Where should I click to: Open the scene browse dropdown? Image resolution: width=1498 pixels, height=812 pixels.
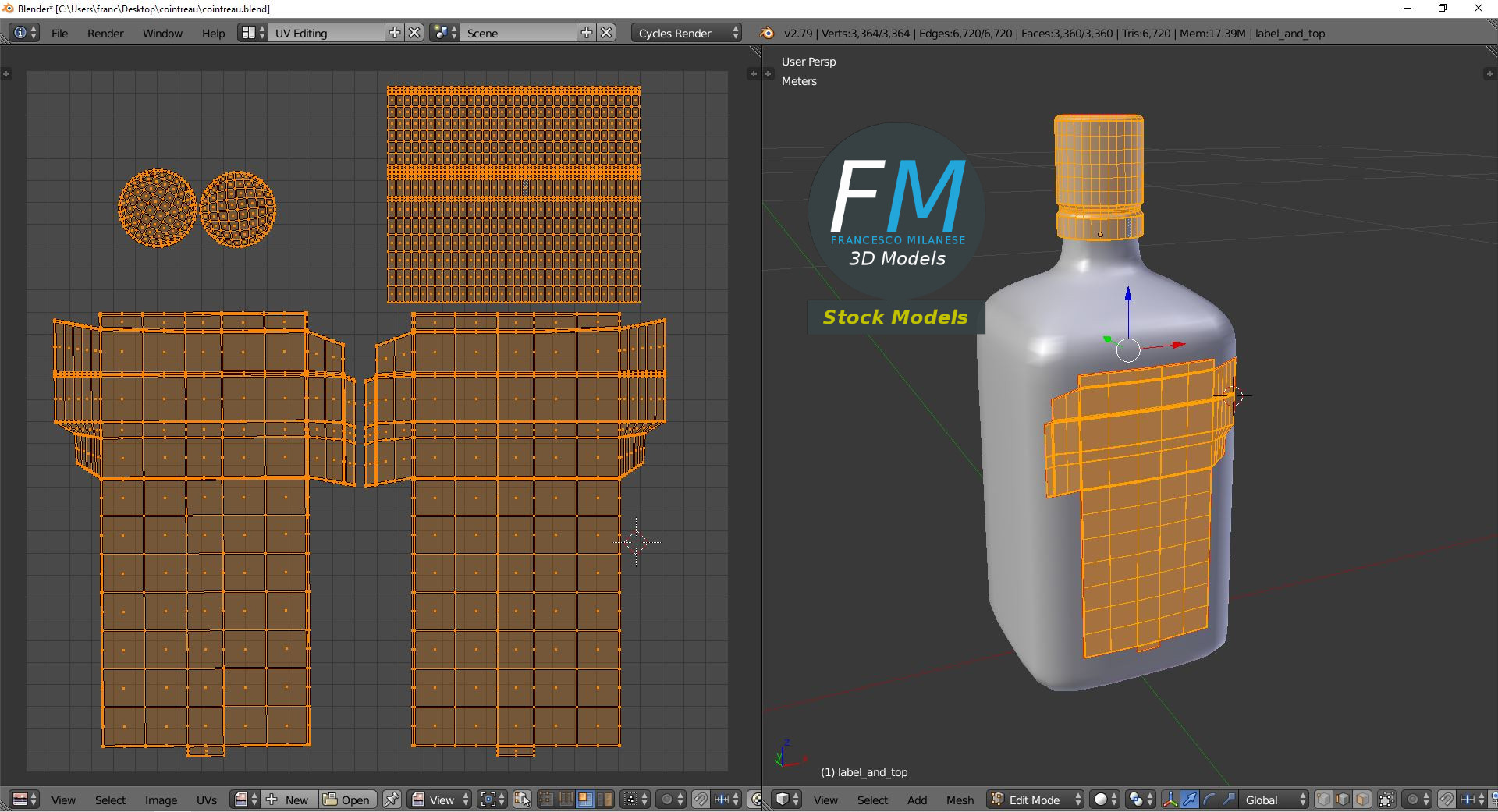(445, 33)
